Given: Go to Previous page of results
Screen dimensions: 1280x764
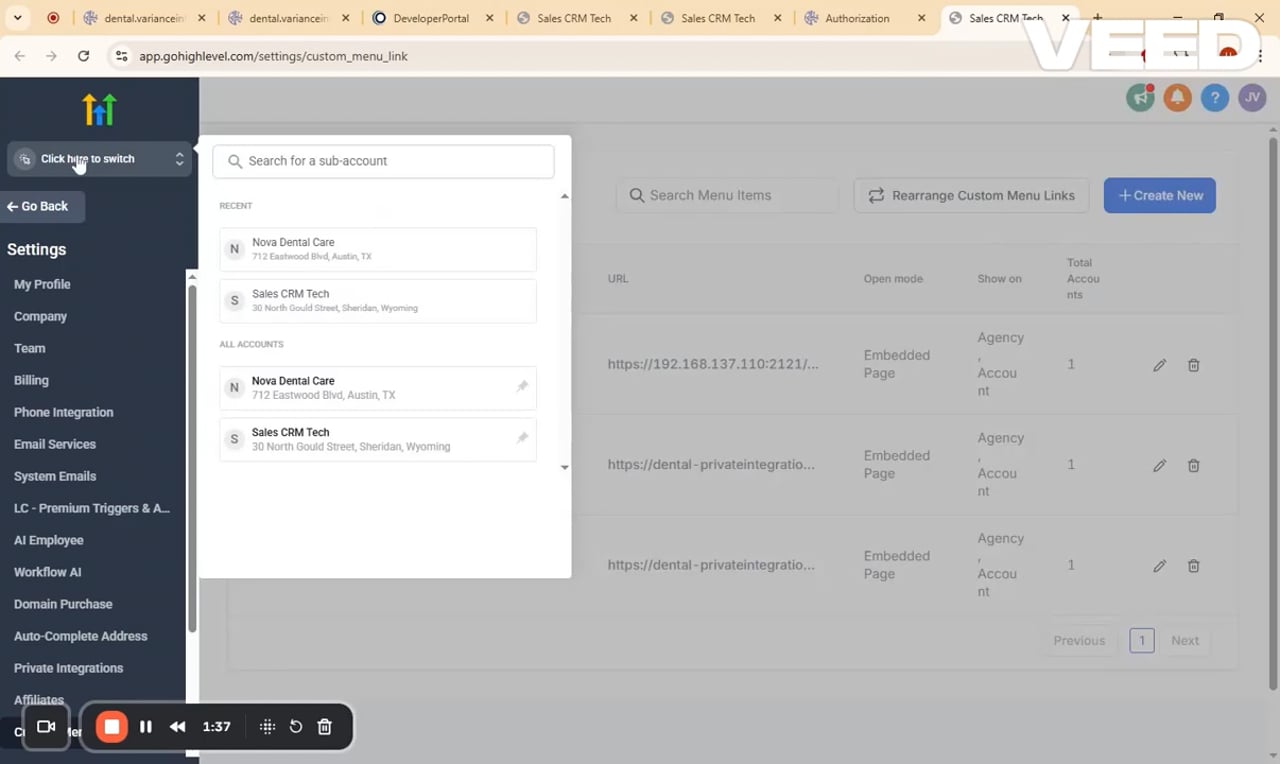Looking at the screenshot, I should [1079, 640].
